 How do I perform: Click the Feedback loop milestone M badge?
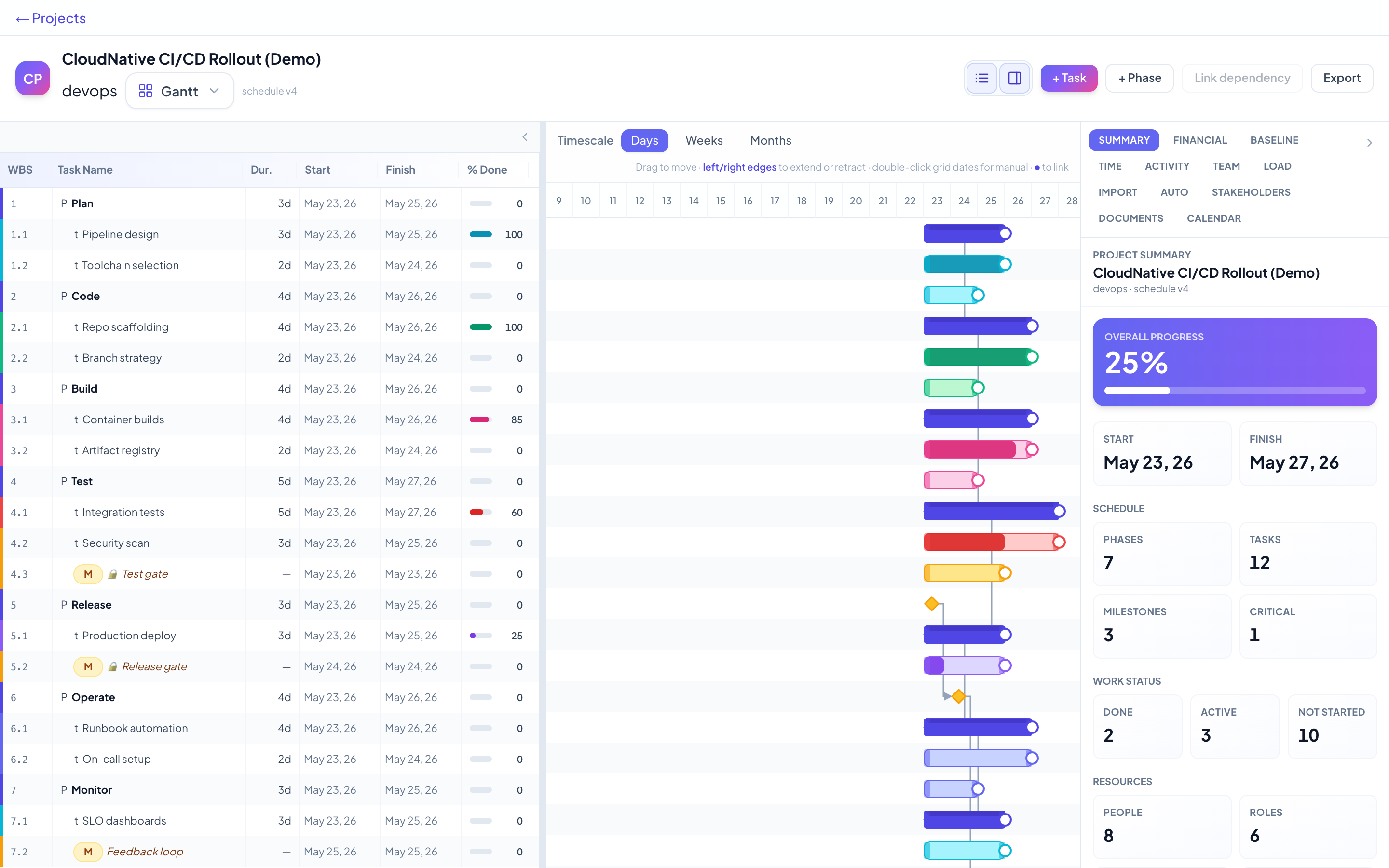(88, 851)
